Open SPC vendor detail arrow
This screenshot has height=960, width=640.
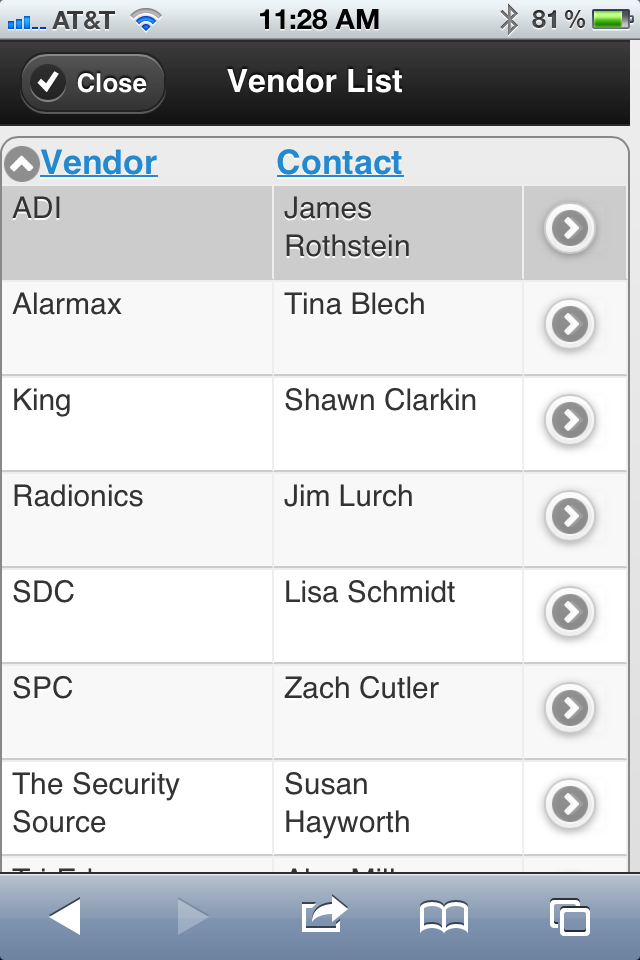pyautogui.click(x=570, y=708)
